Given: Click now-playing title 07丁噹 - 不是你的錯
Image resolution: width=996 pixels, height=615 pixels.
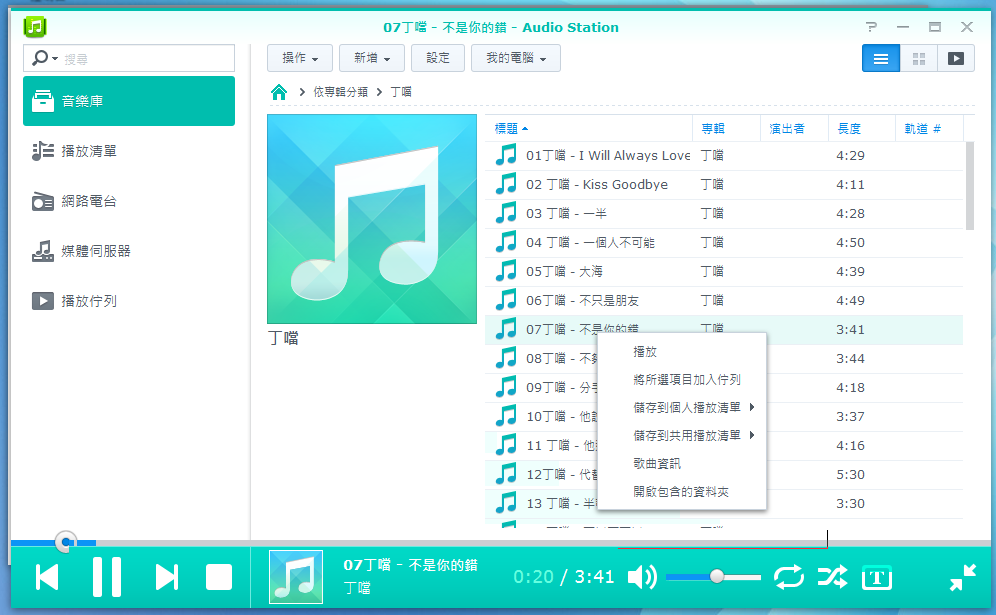Looking at the screenshot, I should tap(410, 565).
